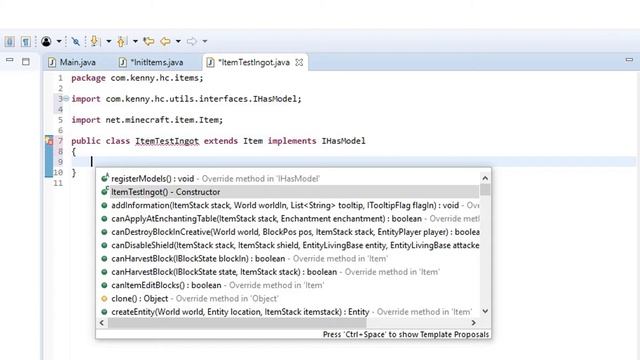The width and height of the screenshot is (640, 360).
Task: Open back history dropdown arrow
Action: tap(178, 41)
